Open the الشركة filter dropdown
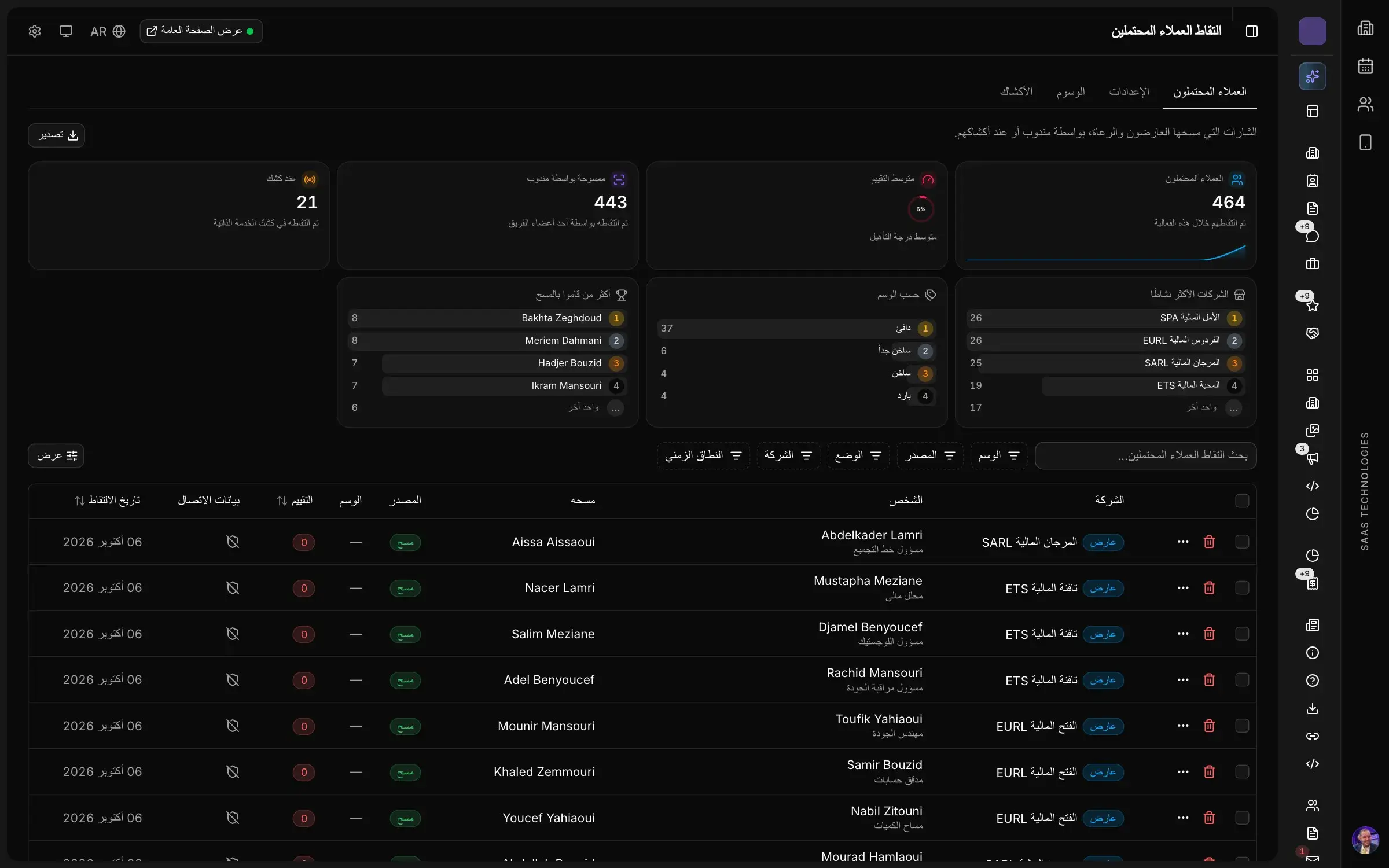Image resolution: width=1389 pixels, height=868 pixels. tap(788, 456)
